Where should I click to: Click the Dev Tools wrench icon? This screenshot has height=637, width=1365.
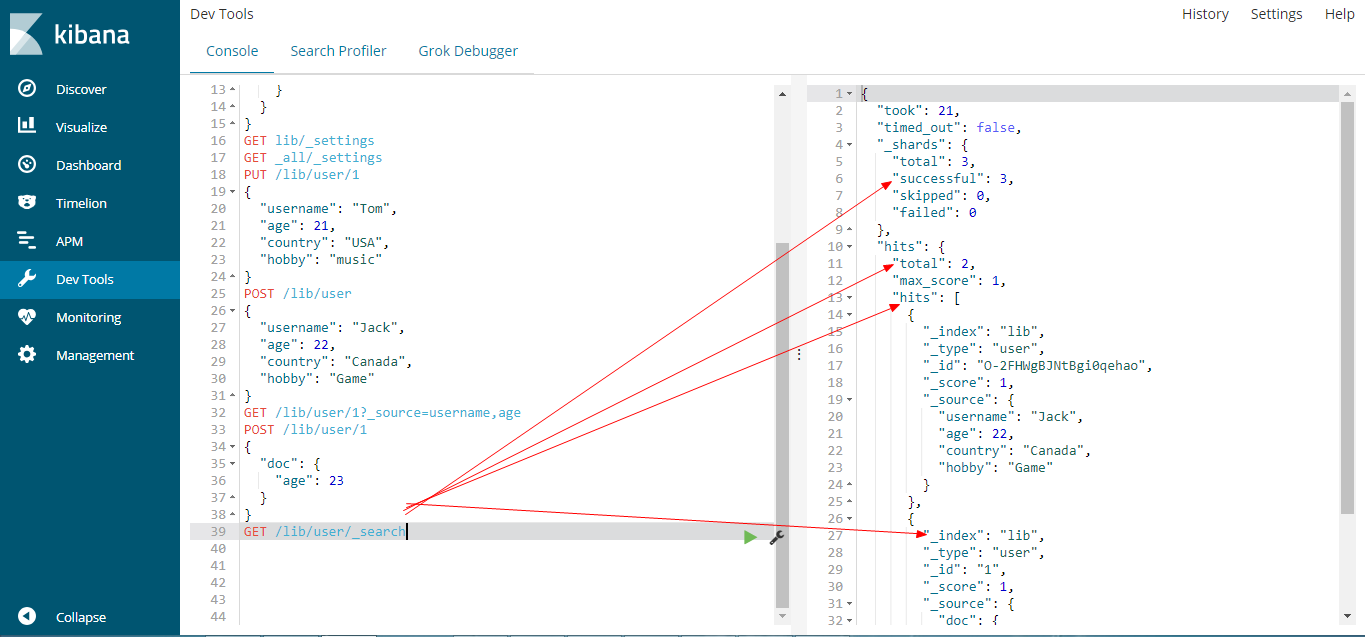click(27, 279)
